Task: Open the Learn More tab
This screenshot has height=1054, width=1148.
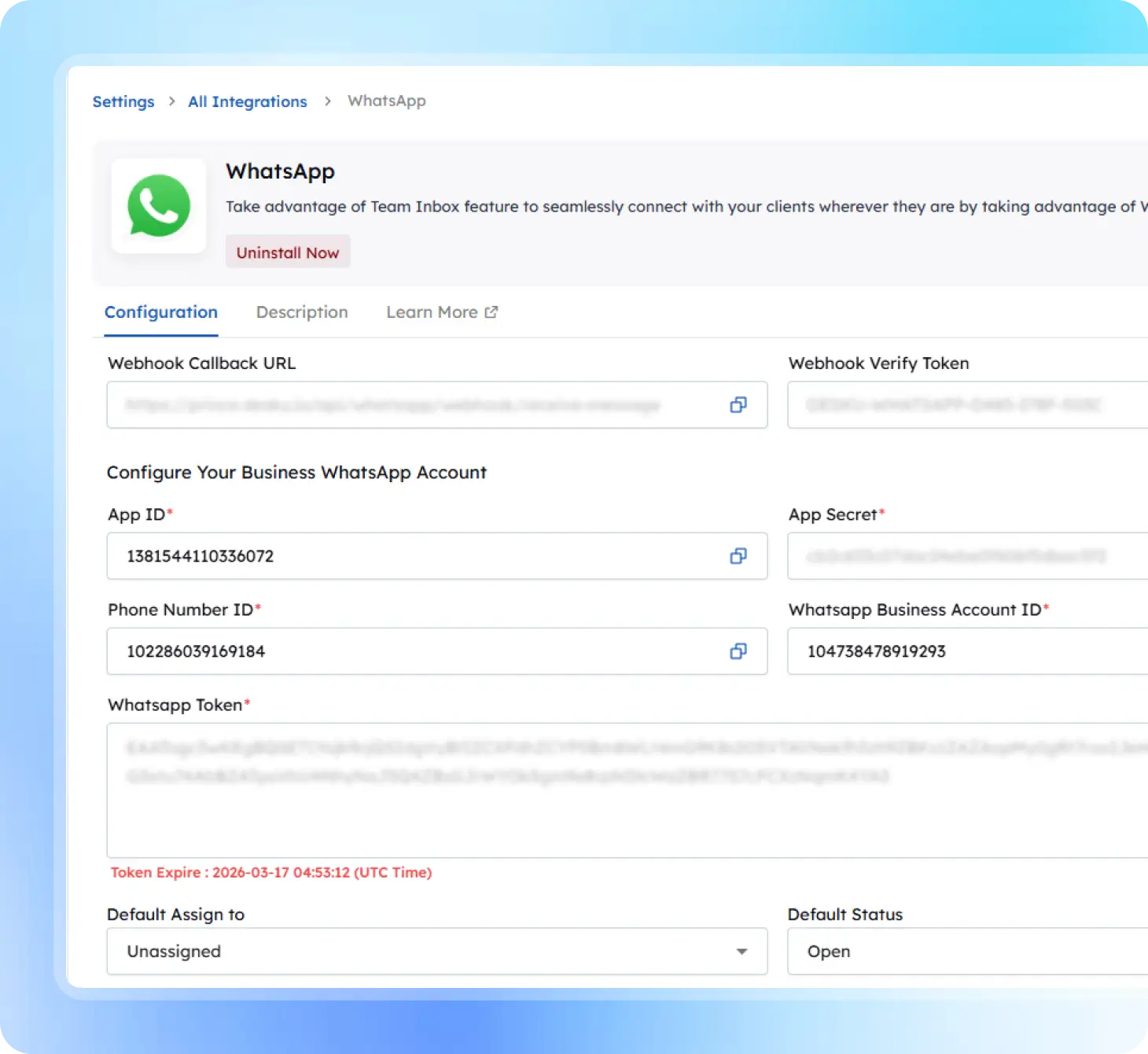Action: coord(442,312)
